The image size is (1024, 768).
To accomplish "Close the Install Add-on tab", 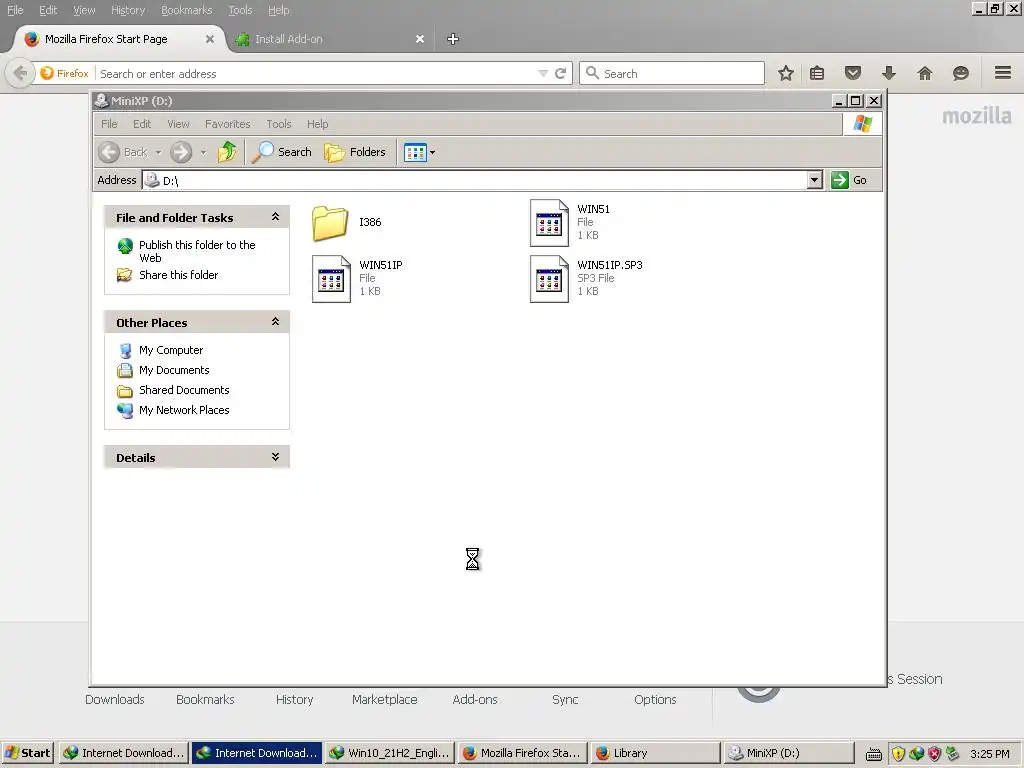I will 420,39.
